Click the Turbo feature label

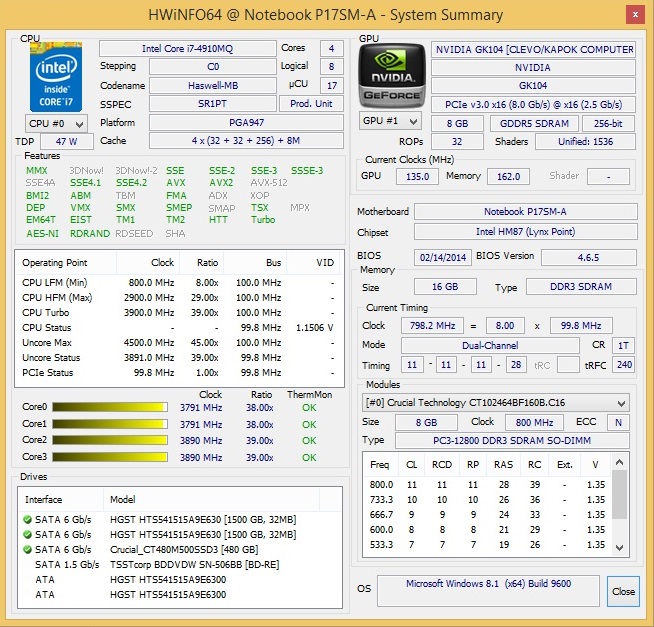click(263, 220)
